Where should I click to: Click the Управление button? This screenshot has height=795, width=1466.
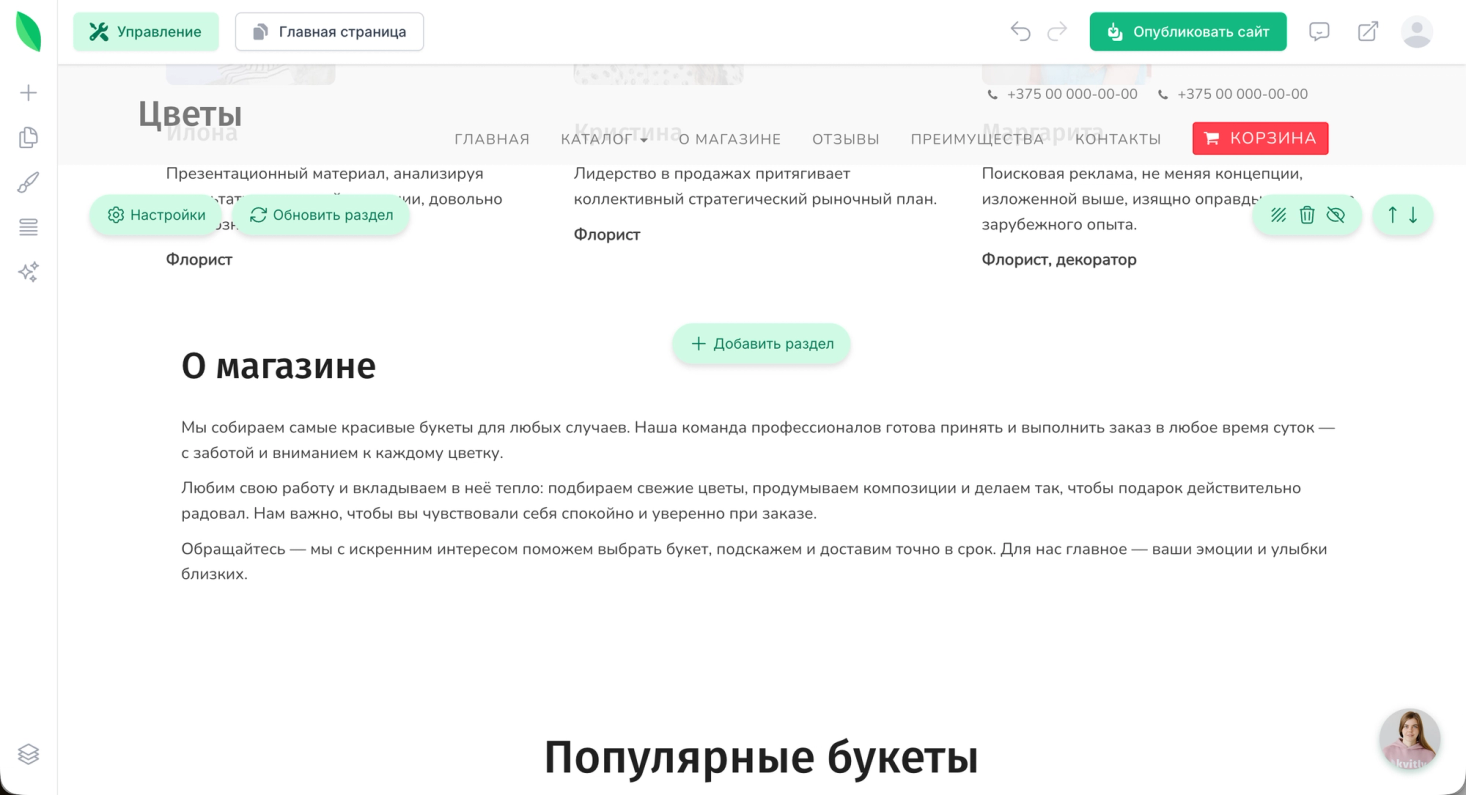point(146,32)
